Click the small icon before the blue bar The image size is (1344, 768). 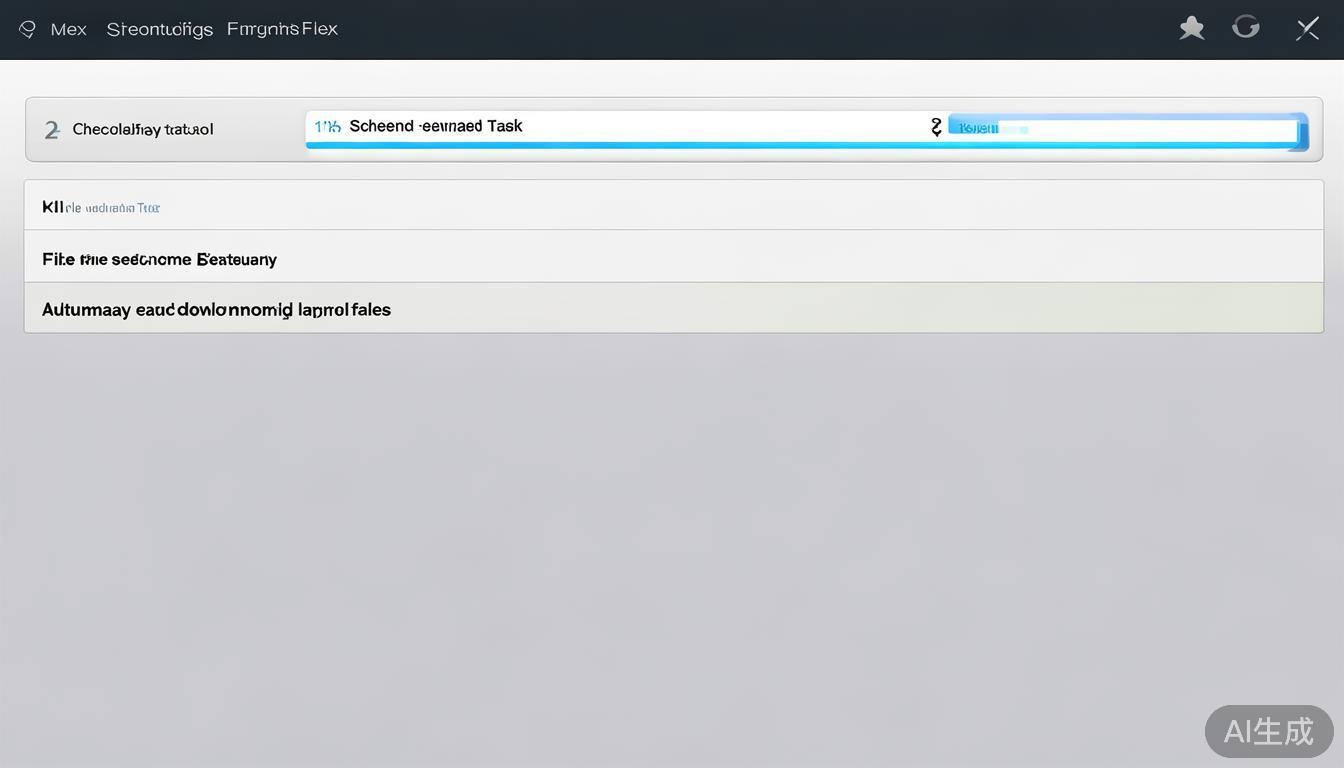click(x=936, y=127)
